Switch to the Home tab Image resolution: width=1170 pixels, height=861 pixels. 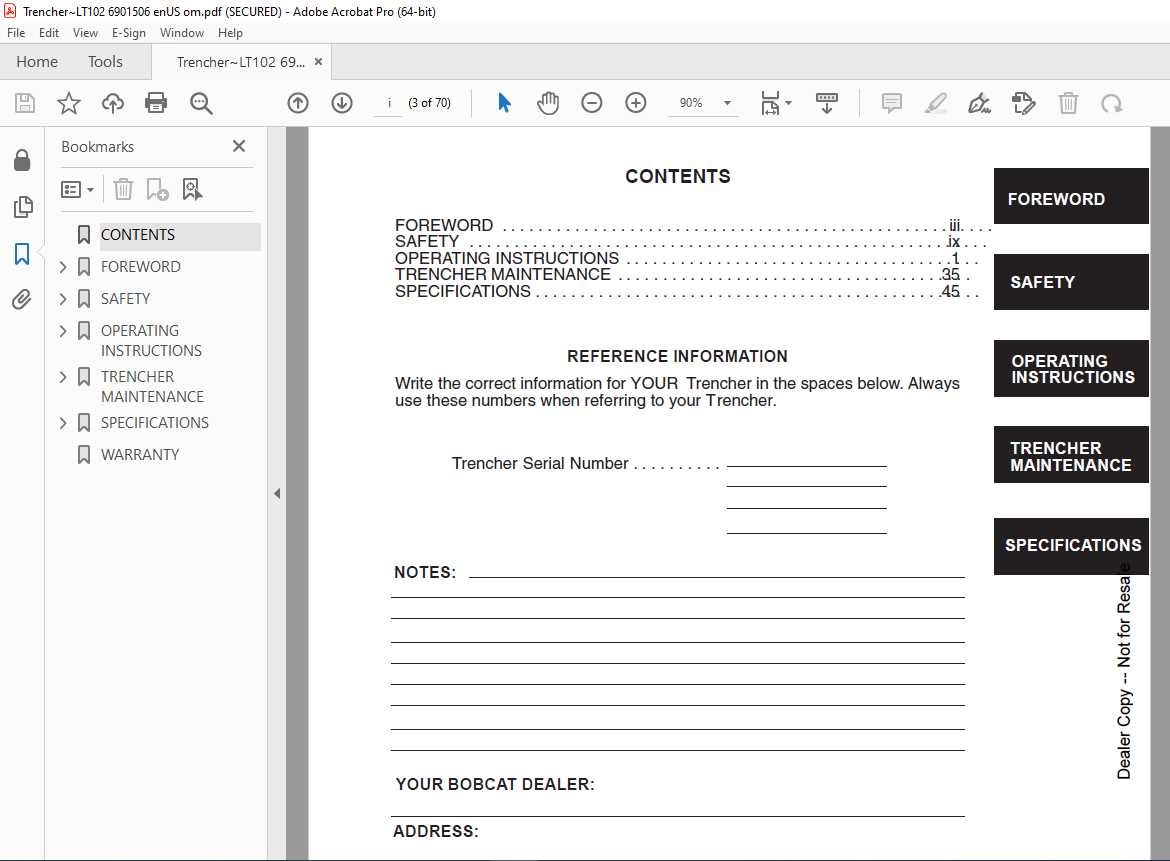click(x=37, y=62)
